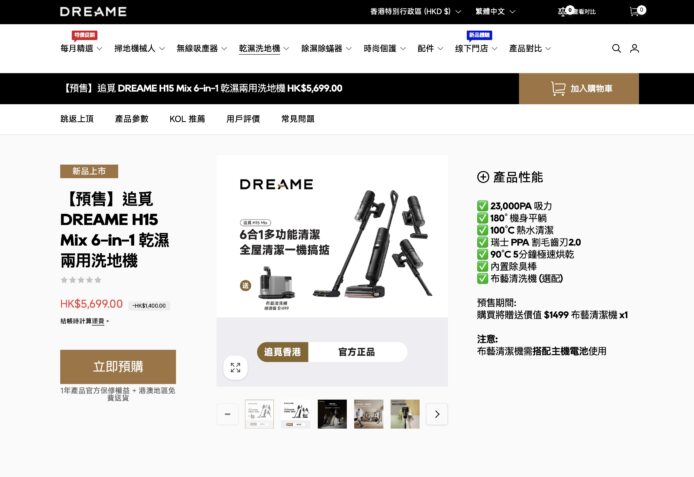The width and height of the screenshot is (694, 477).
Task: Open the 繁體中文 language dropdown
Action: 496,12
